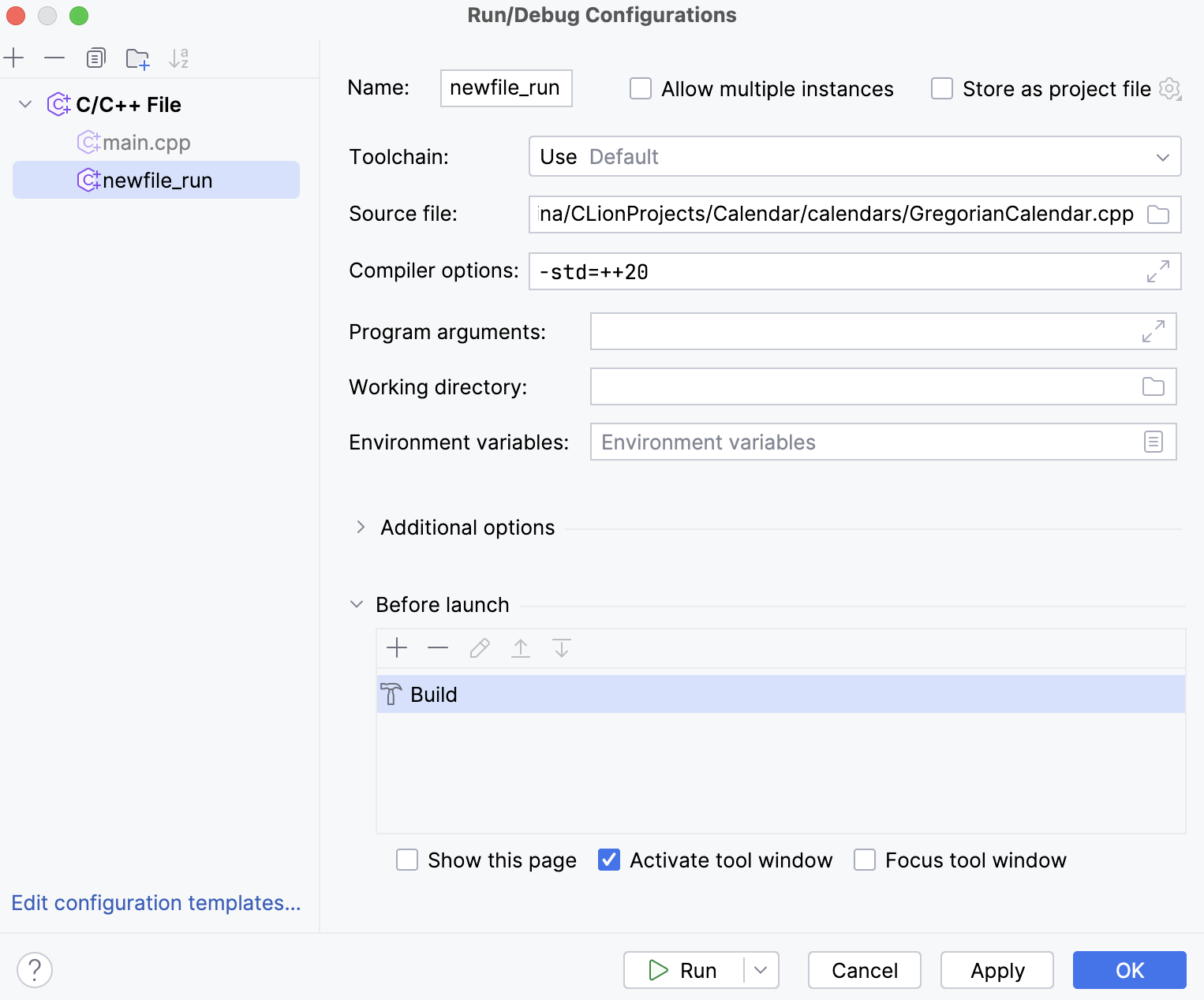Enable Allow multiple instances
Image resolution: width=1204 pixels, height=1000 pixels.
click(x=640, y=88)
